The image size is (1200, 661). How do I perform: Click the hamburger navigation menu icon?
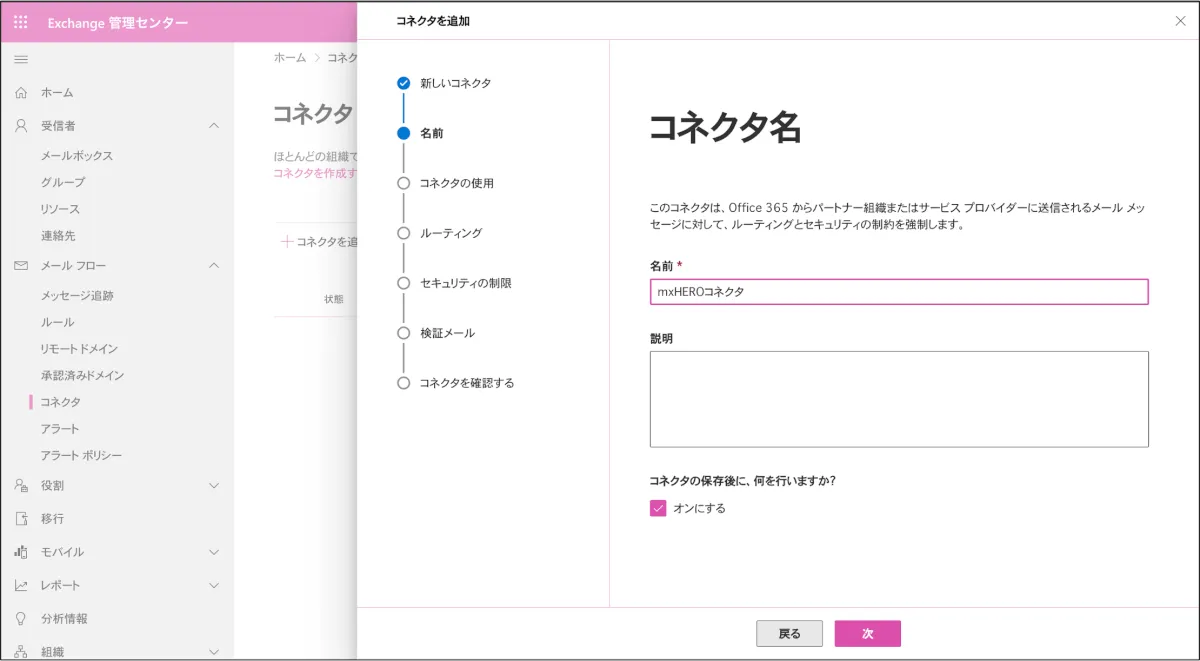pyautogui.click(x=21, y=60)
